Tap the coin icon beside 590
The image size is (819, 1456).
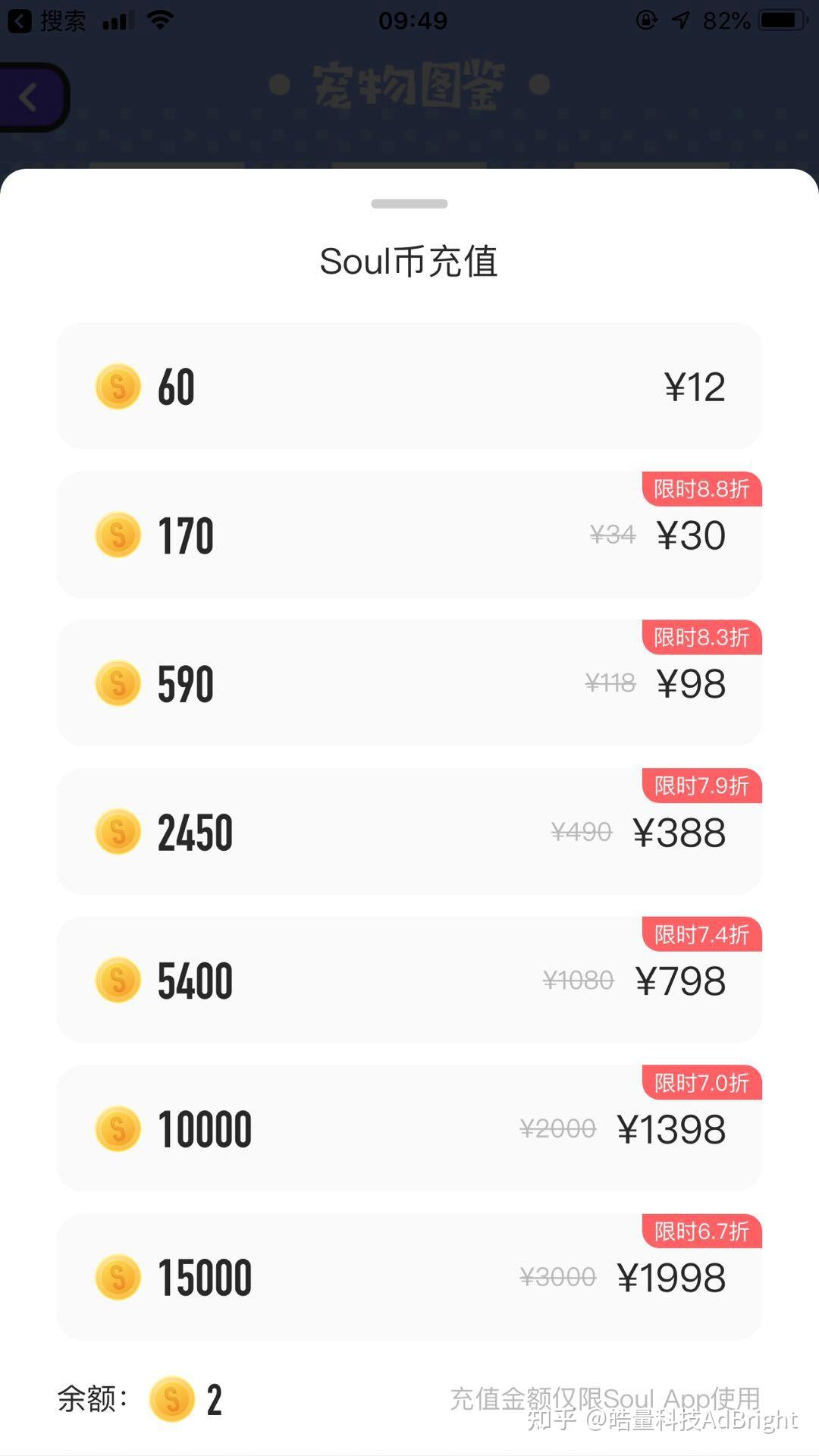pos(118,683)
